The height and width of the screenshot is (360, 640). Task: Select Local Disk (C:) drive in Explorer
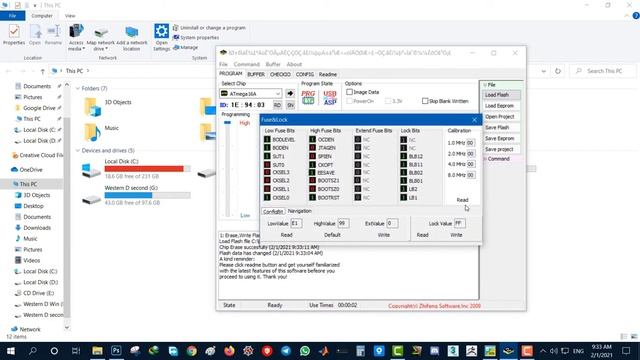pos(137,169)
